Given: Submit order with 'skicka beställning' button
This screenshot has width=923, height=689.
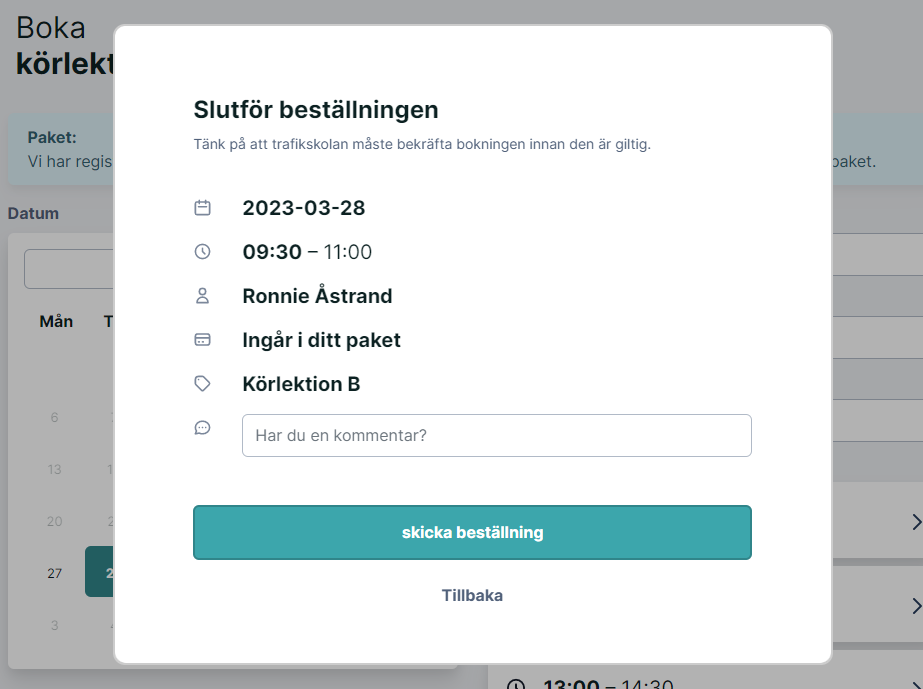Looking at the screenshot, I should (472, 532).
